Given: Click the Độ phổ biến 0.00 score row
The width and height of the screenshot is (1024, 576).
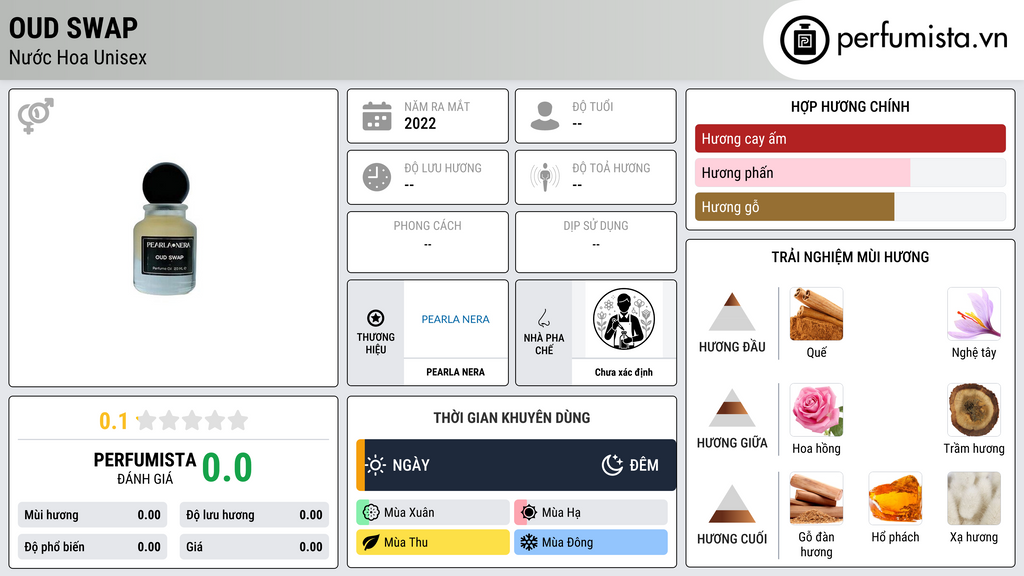Looking at the screenshot, I should [92, 547].
